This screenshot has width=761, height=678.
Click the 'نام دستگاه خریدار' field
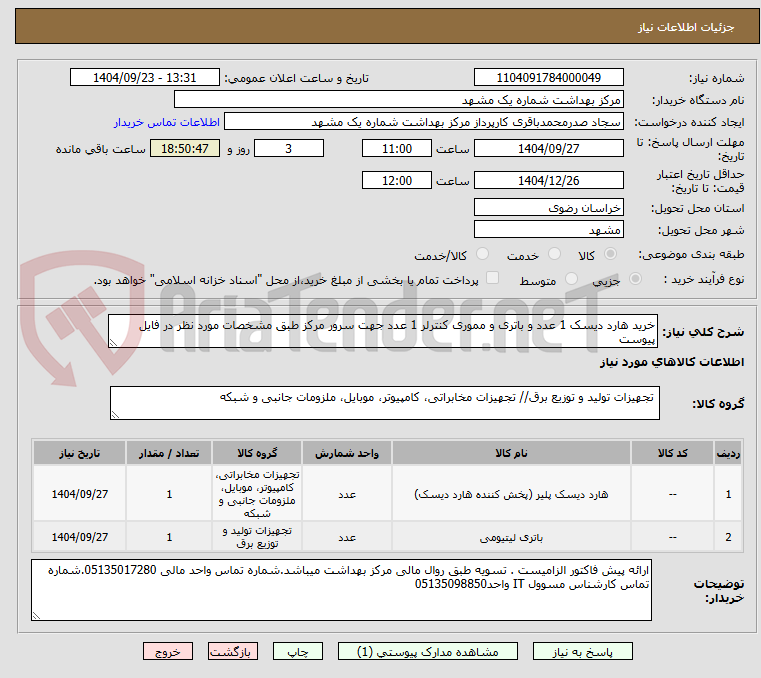point(399,100)
